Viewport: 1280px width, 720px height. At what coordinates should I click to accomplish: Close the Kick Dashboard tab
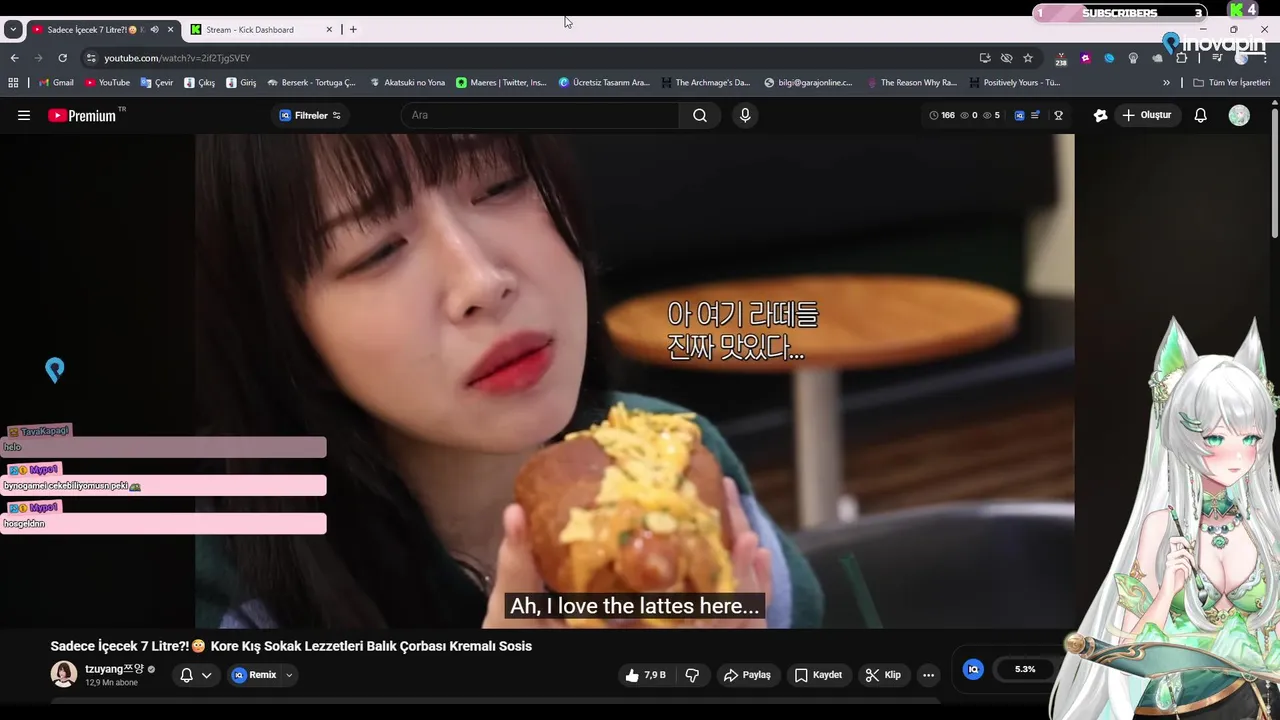[329, 30]
